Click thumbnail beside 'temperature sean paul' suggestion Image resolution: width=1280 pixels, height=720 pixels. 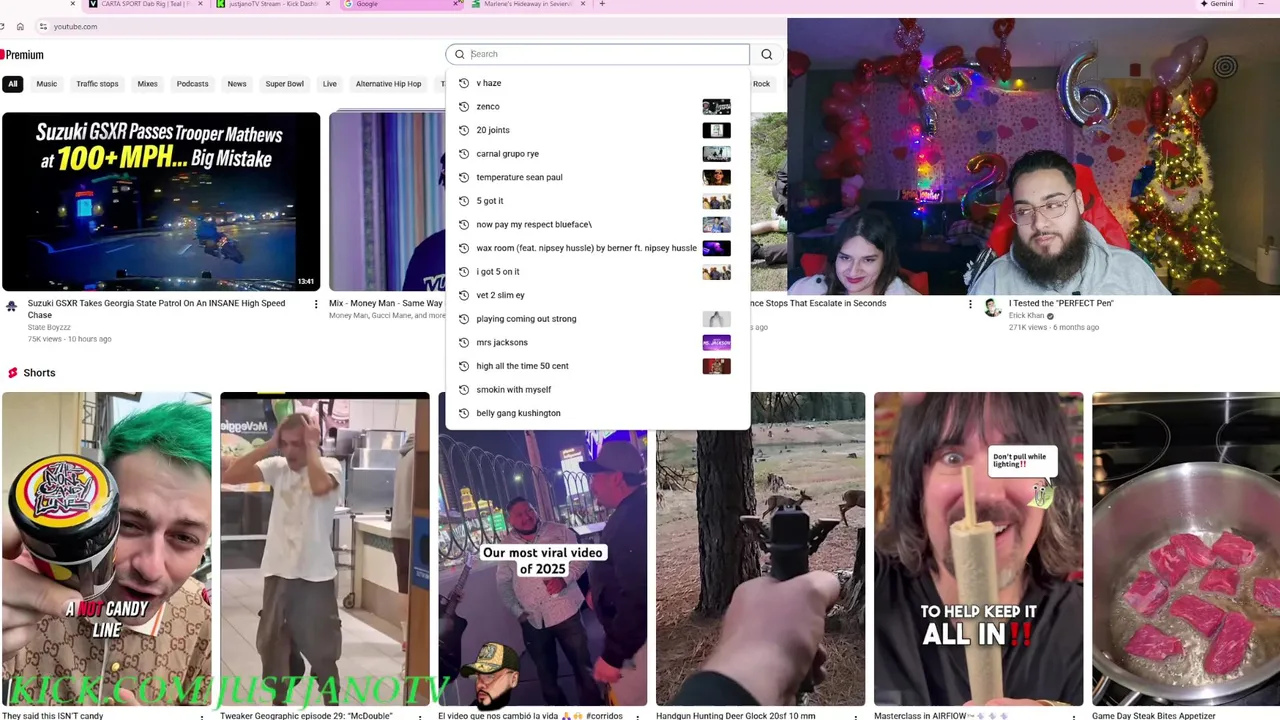click(716, 177)
